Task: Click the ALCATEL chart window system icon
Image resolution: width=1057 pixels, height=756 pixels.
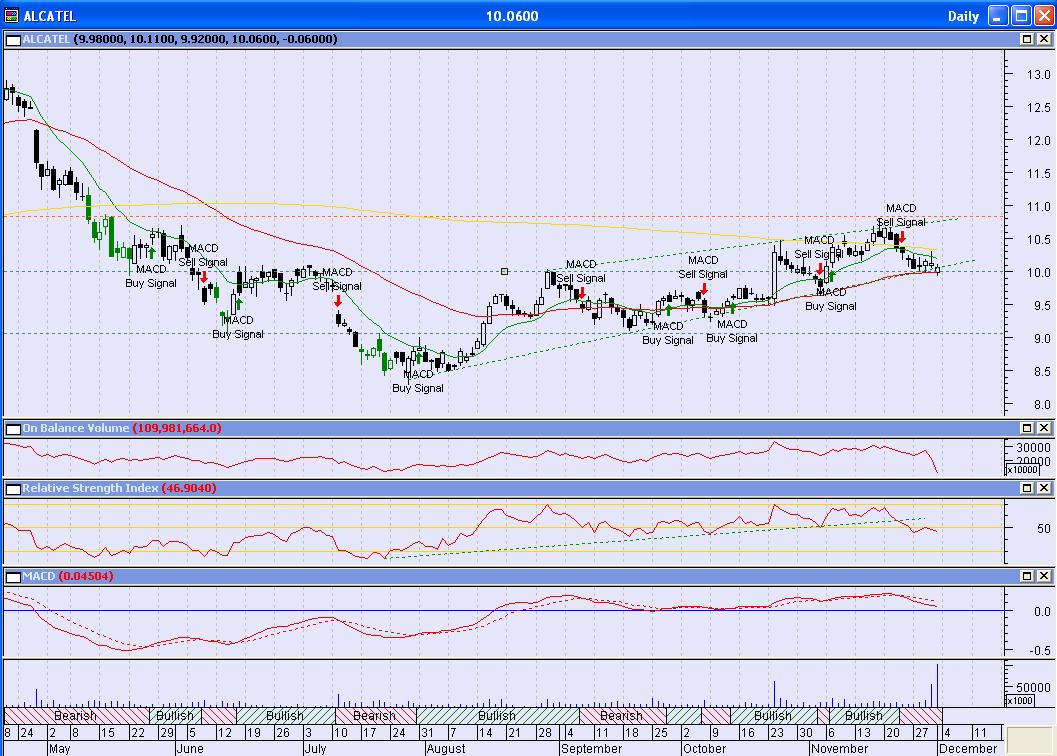Action: [11, 16]
